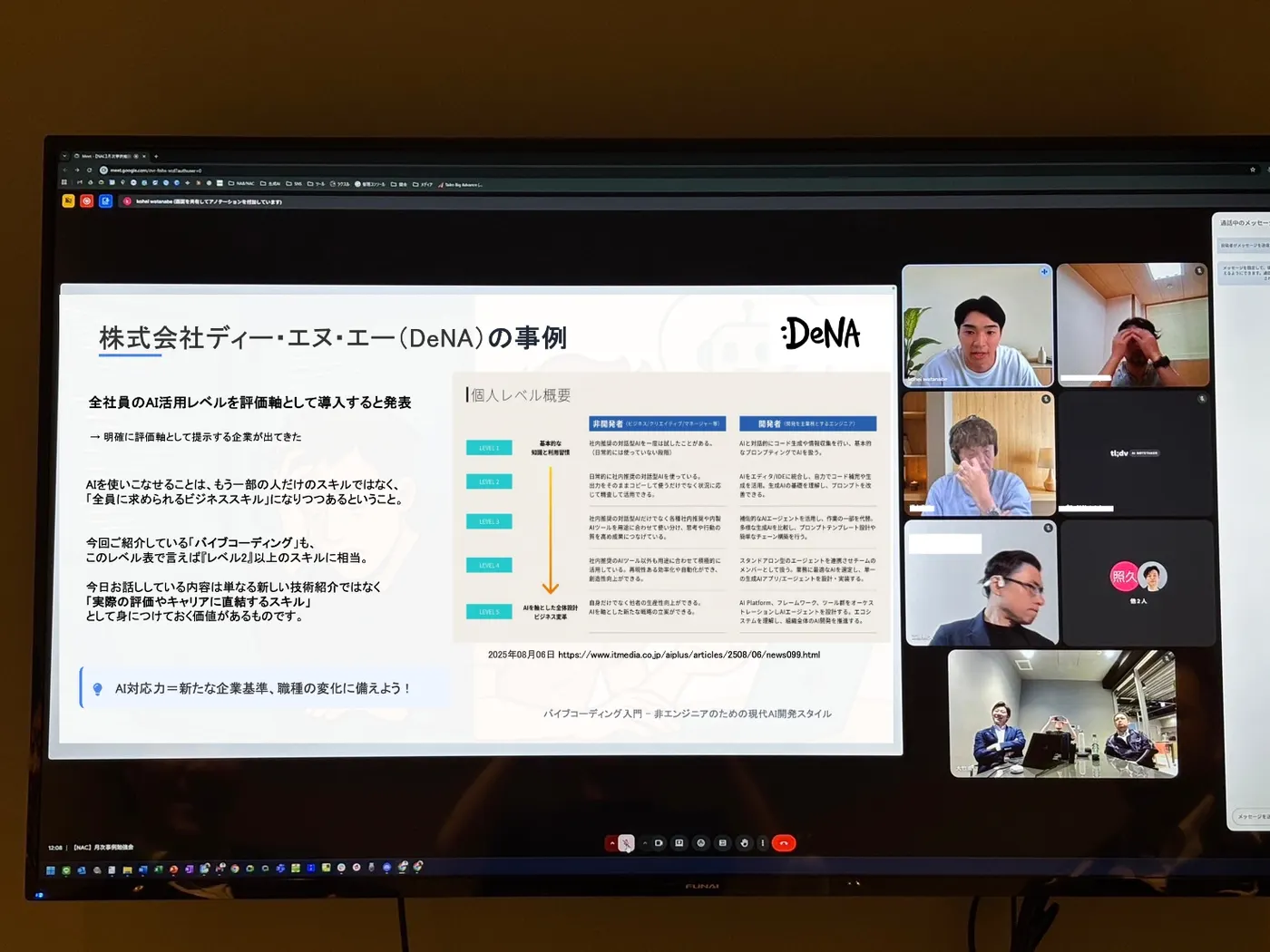Viewport: 1270px width, 952px height.
Task: Leave the call with red hangup button
Action: [x=784, y=843]
